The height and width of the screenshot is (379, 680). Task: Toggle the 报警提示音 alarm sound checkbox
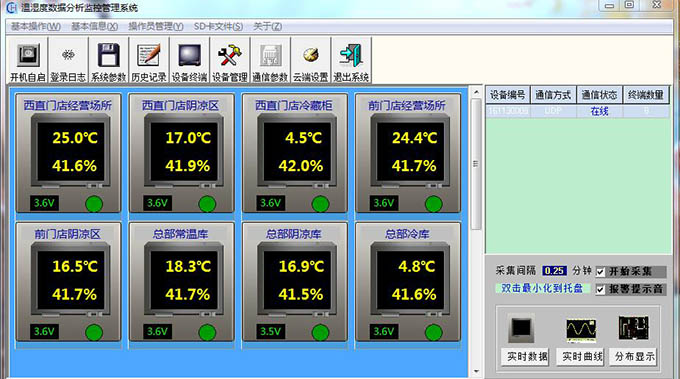601,289
